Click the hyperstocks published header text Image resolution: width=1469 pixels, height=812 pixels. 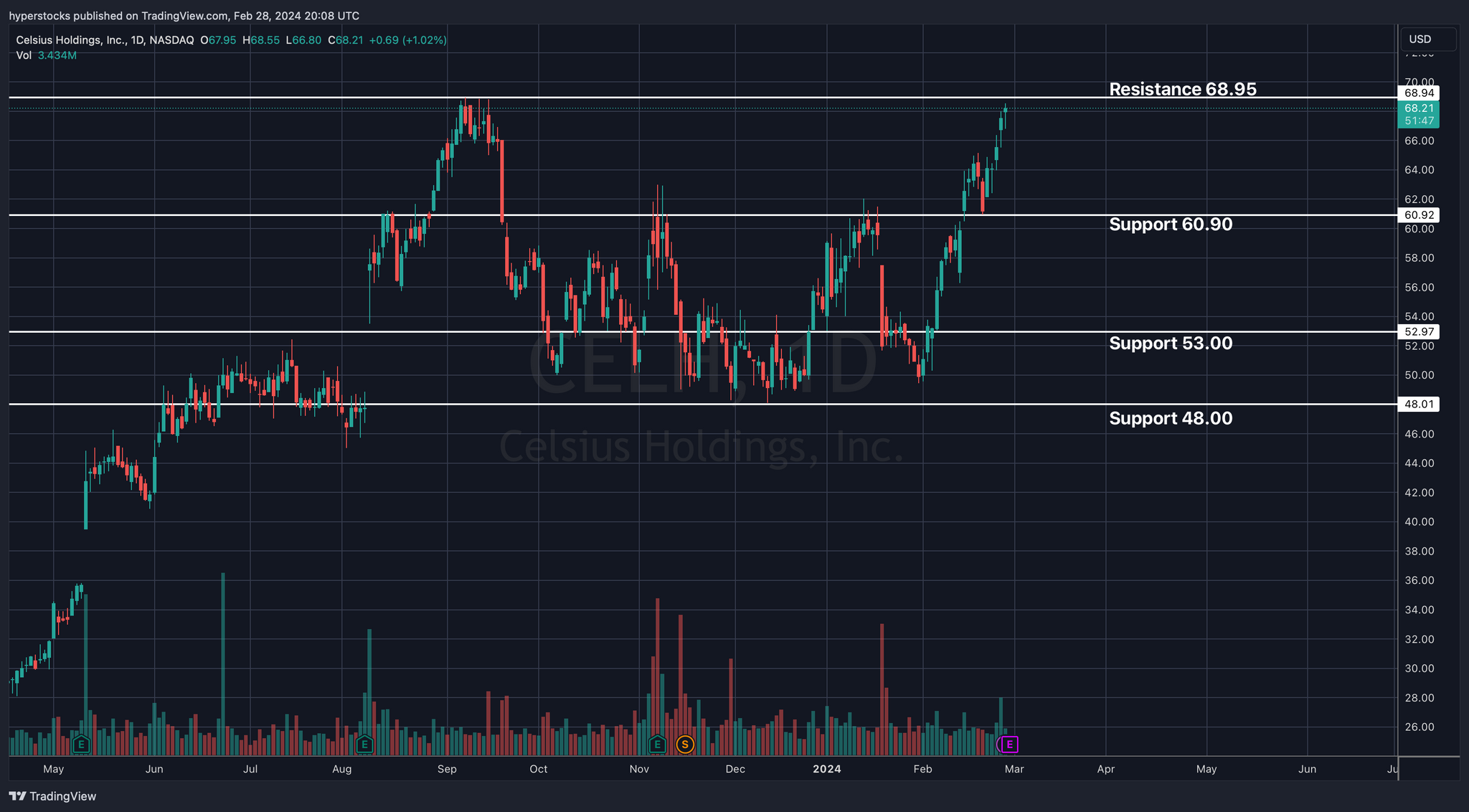coord(184,16)
